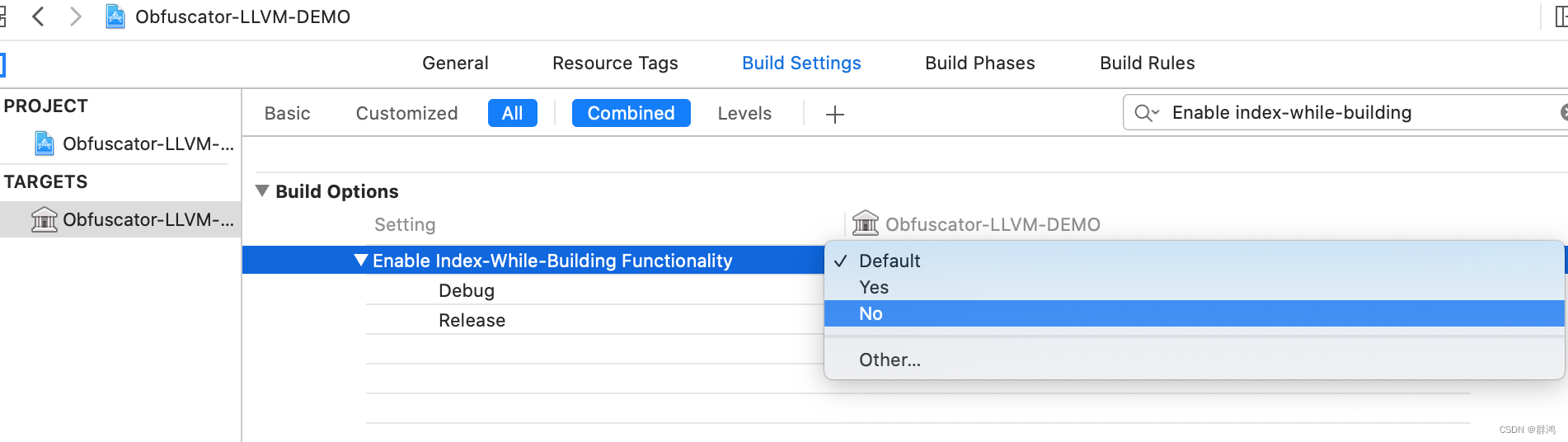Image resolution: width=1568 pixels, height=442 pixels.
Task: Click the add build setting plus icon
Action: [834, 114]
